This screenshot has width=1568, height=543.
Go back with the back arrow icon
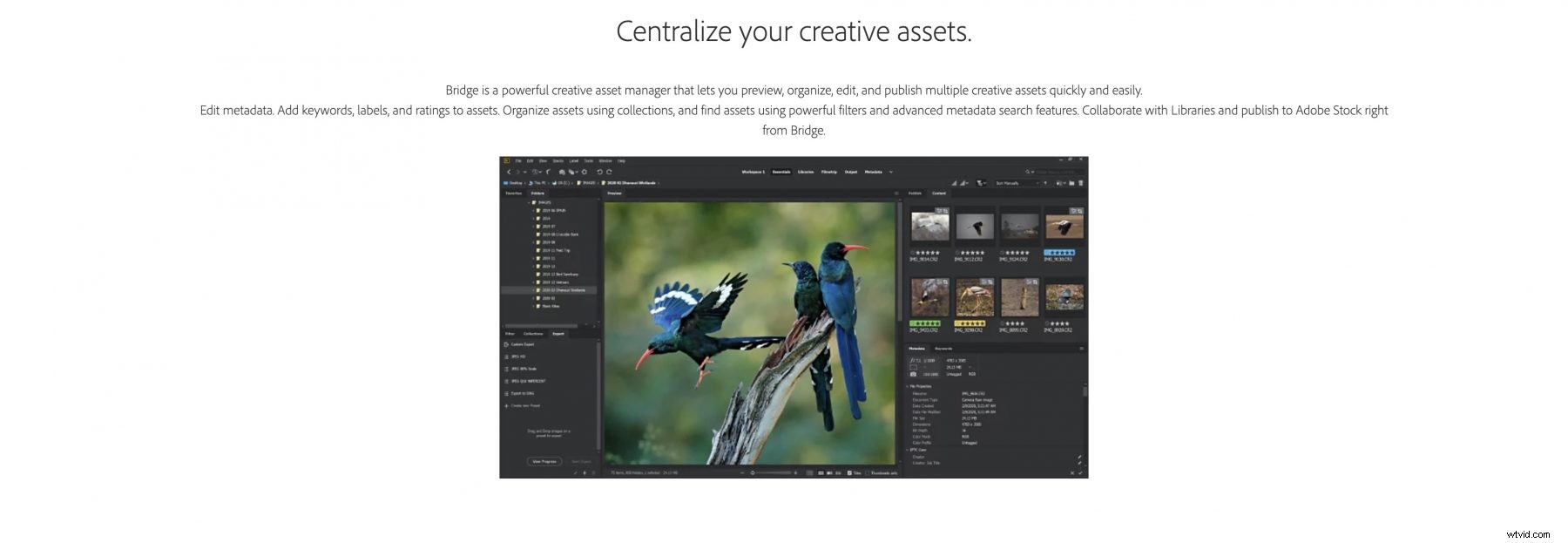point(509,172)
